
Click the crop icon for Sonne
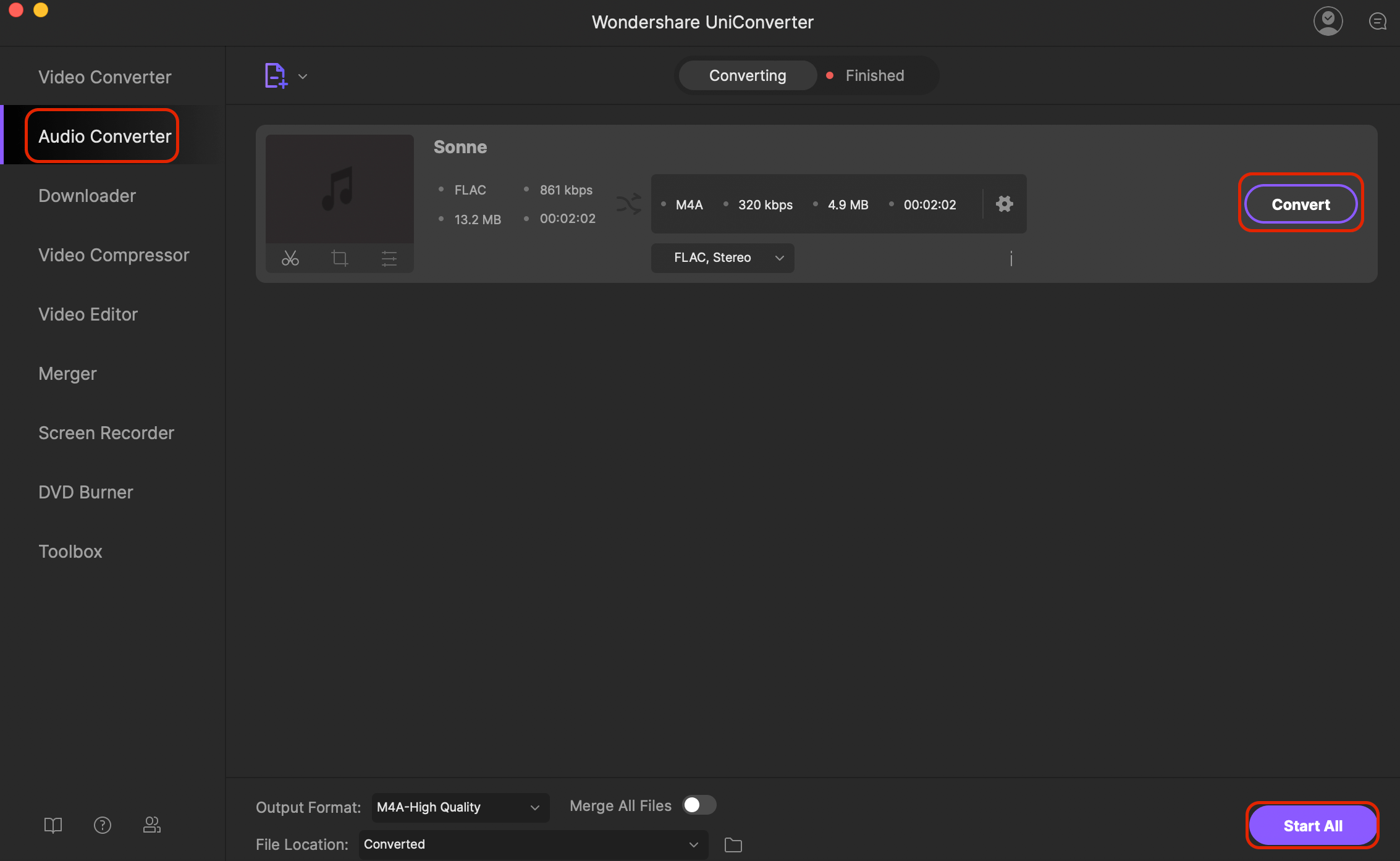pyautogui.click(x=339, y=258)
